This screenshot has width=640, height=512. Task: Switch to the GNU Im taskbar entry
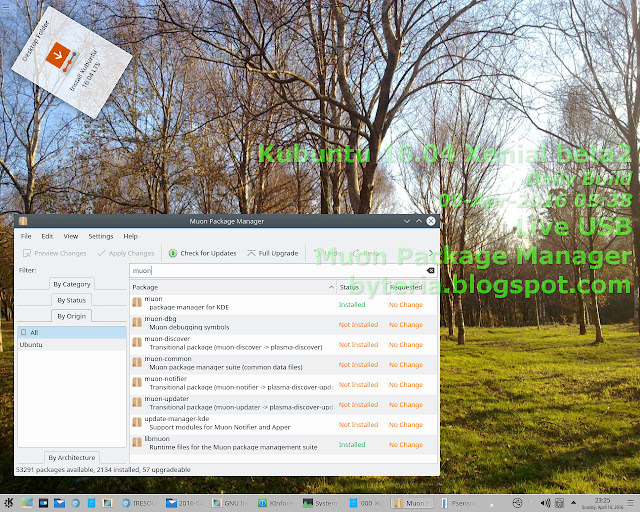(x=229, y=503)
